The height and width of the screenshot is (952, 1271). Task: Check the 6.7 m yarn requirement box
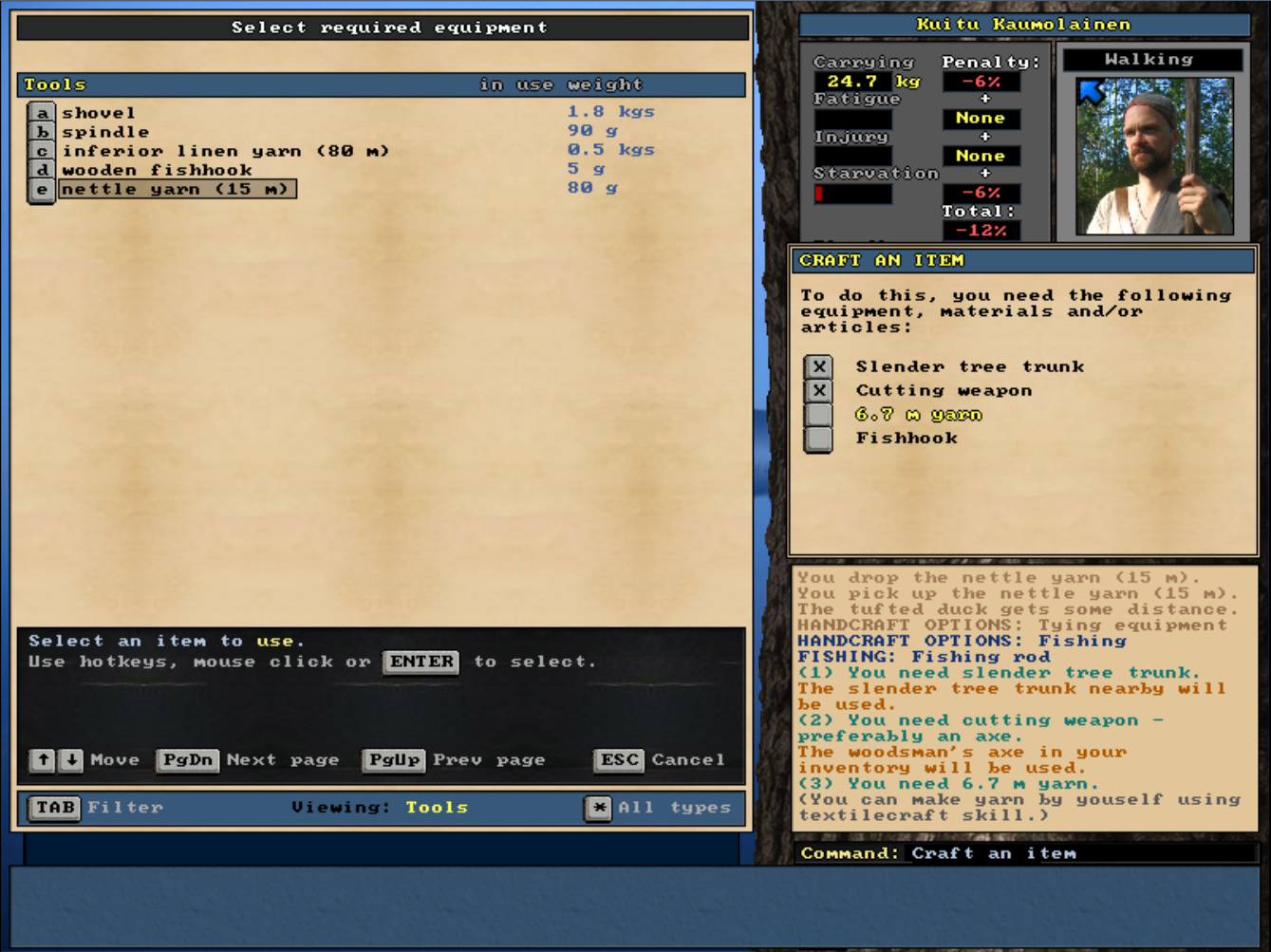[818, 415]
